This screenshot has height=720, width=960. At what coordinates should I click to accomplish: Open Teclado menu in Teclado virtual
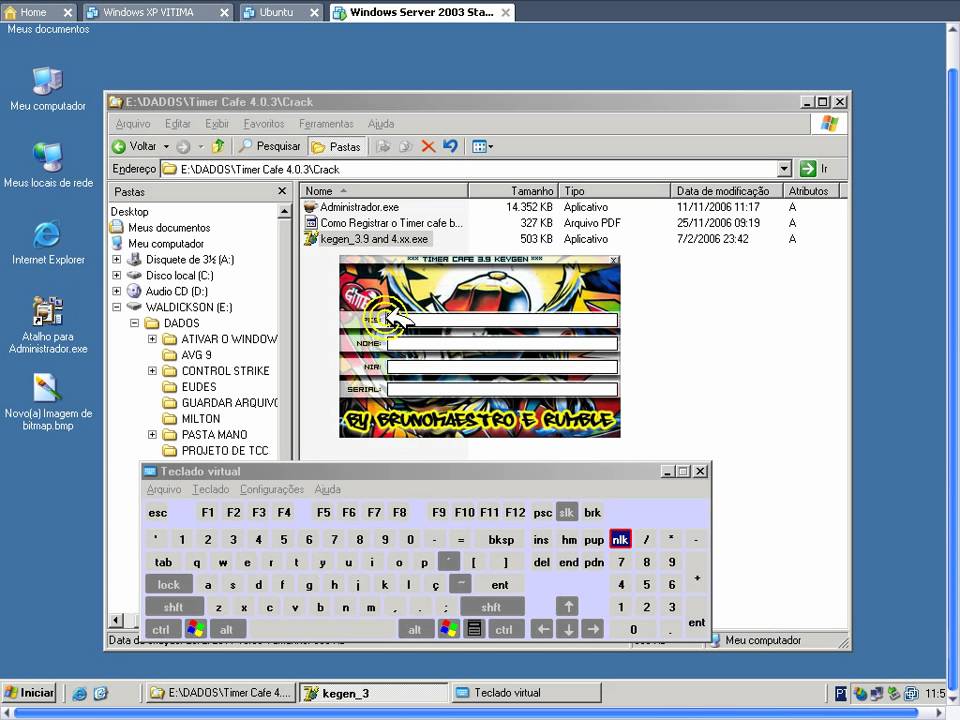point(211,489)
